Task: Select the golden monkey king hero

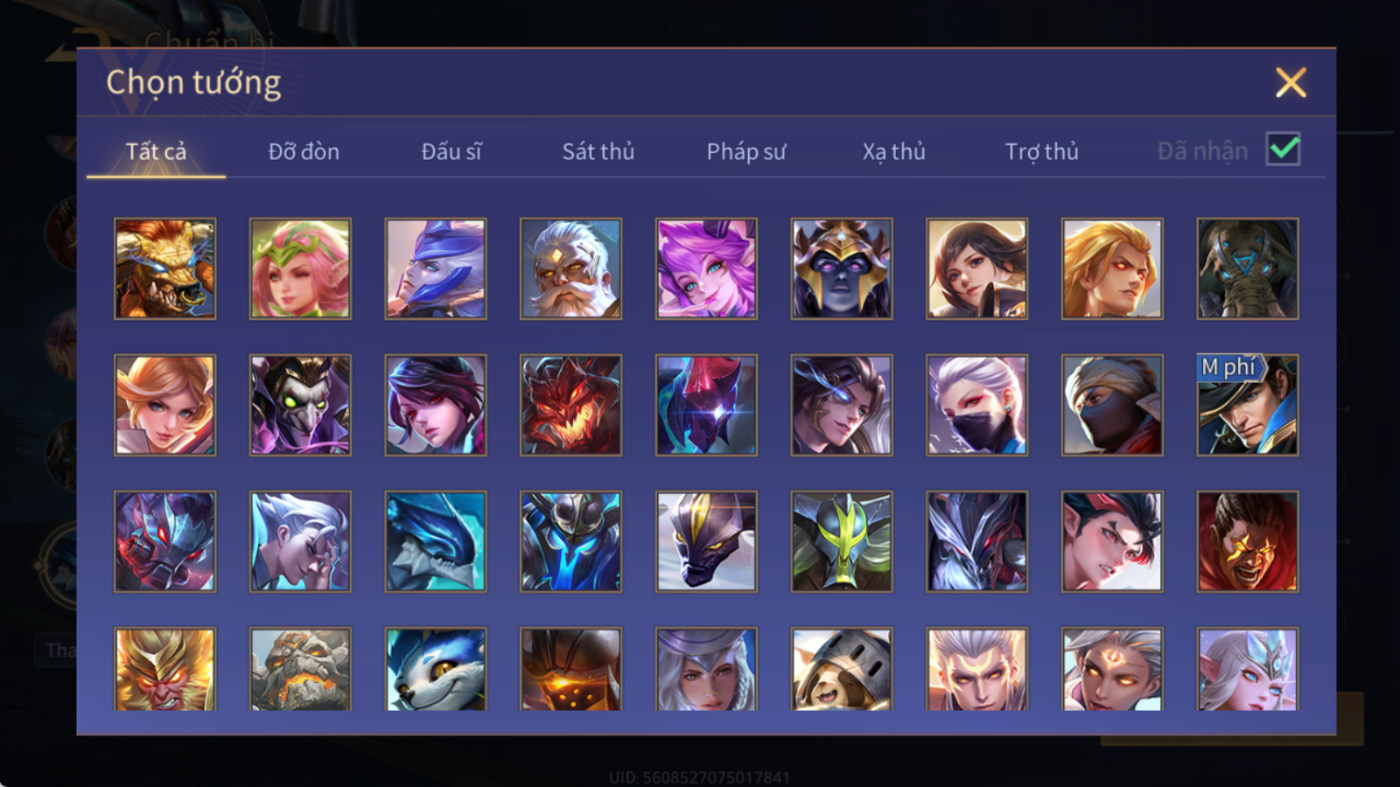Action: pos(165,669)
